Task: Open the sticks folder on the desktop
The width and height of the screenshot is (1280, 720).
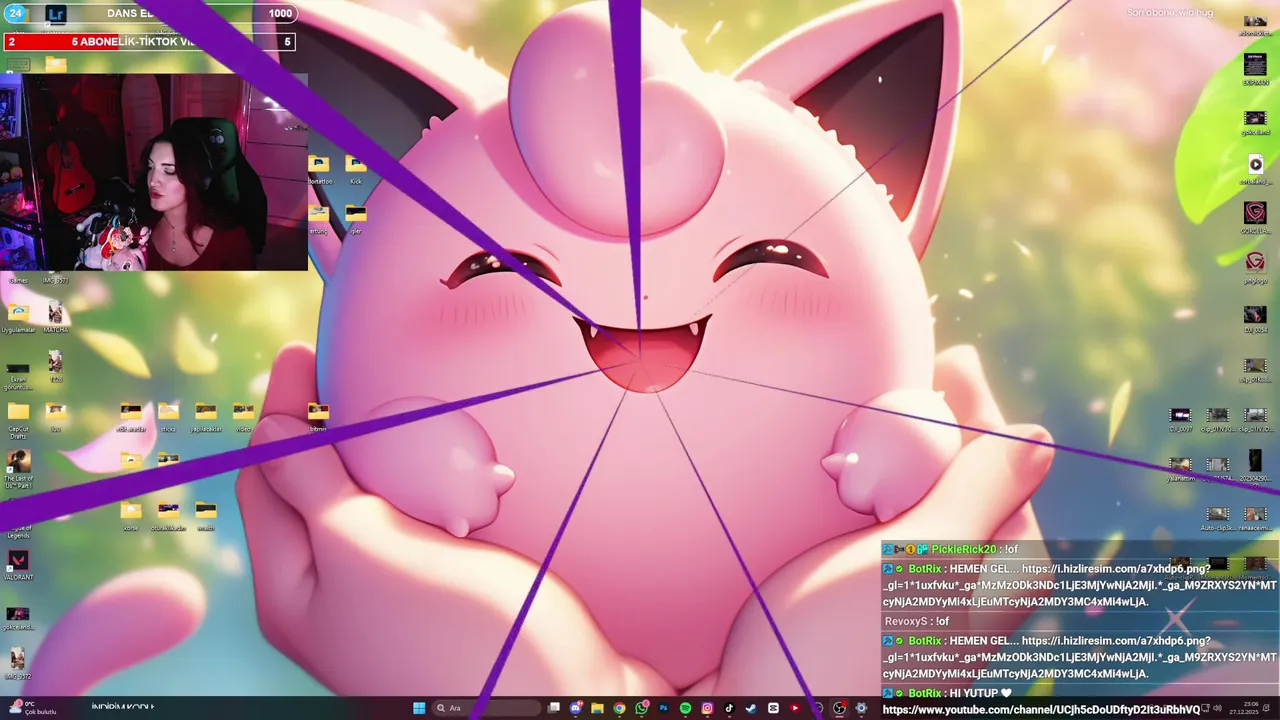Action: click(x=168, y=416)
